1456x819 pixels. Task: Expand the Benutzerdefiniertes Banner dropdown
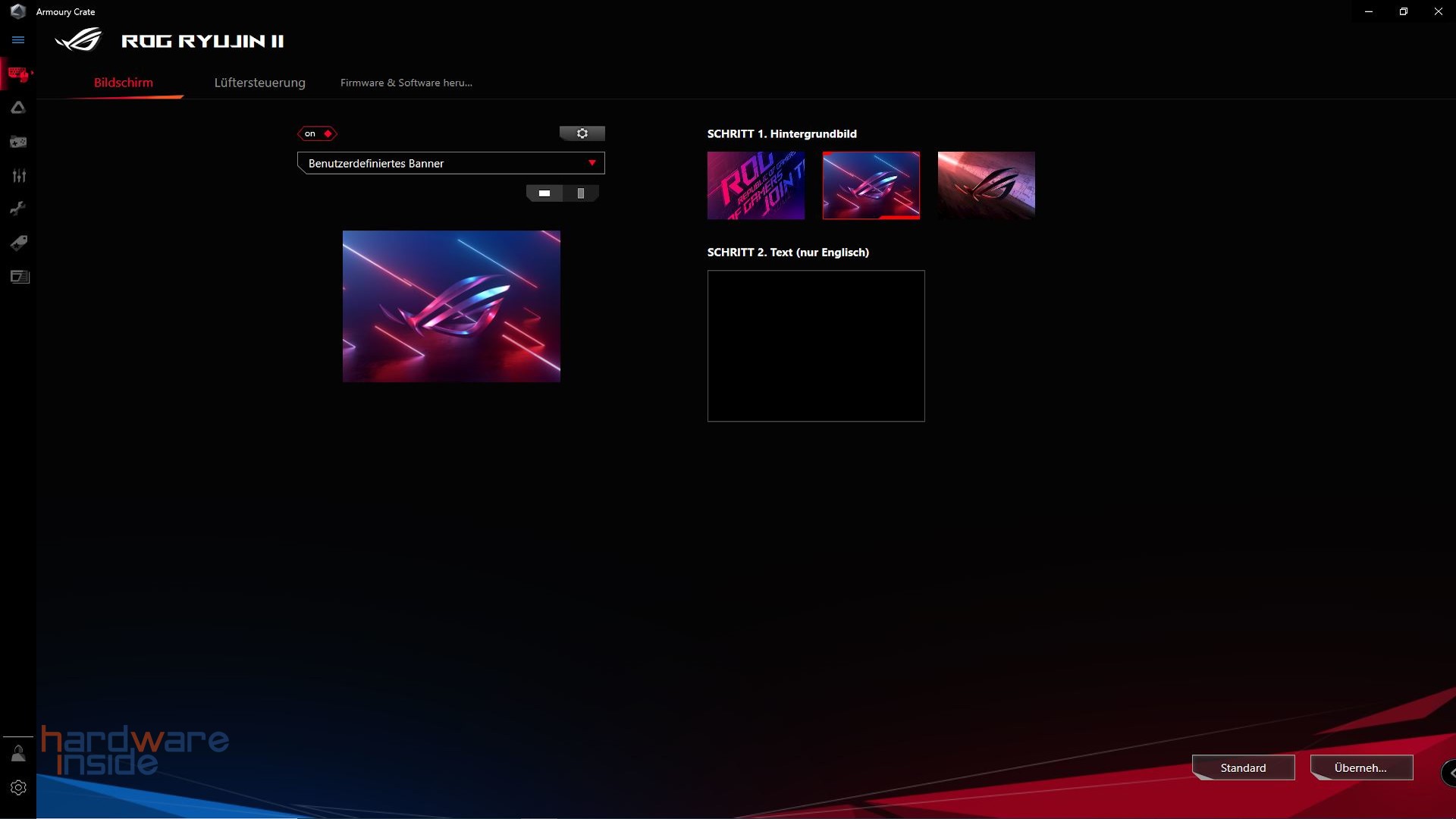point(451,163)
